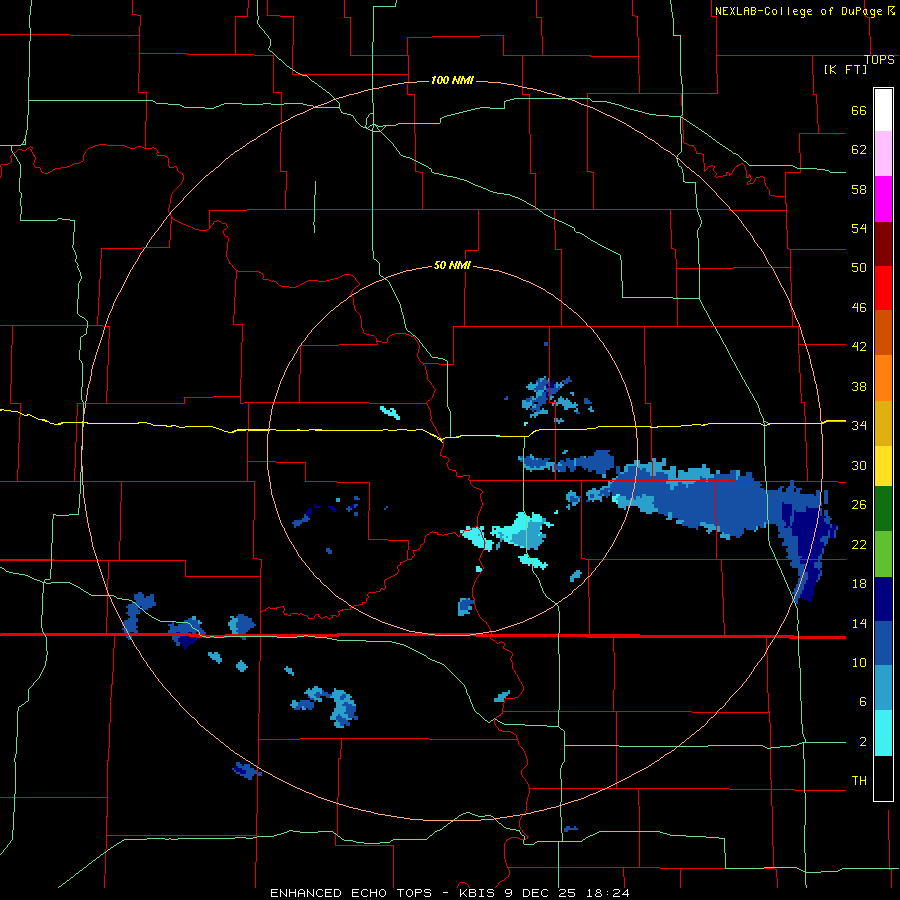Select the bright red legend swatch
The height and width of the screenshot is (900, 900).
click(883, 288)
